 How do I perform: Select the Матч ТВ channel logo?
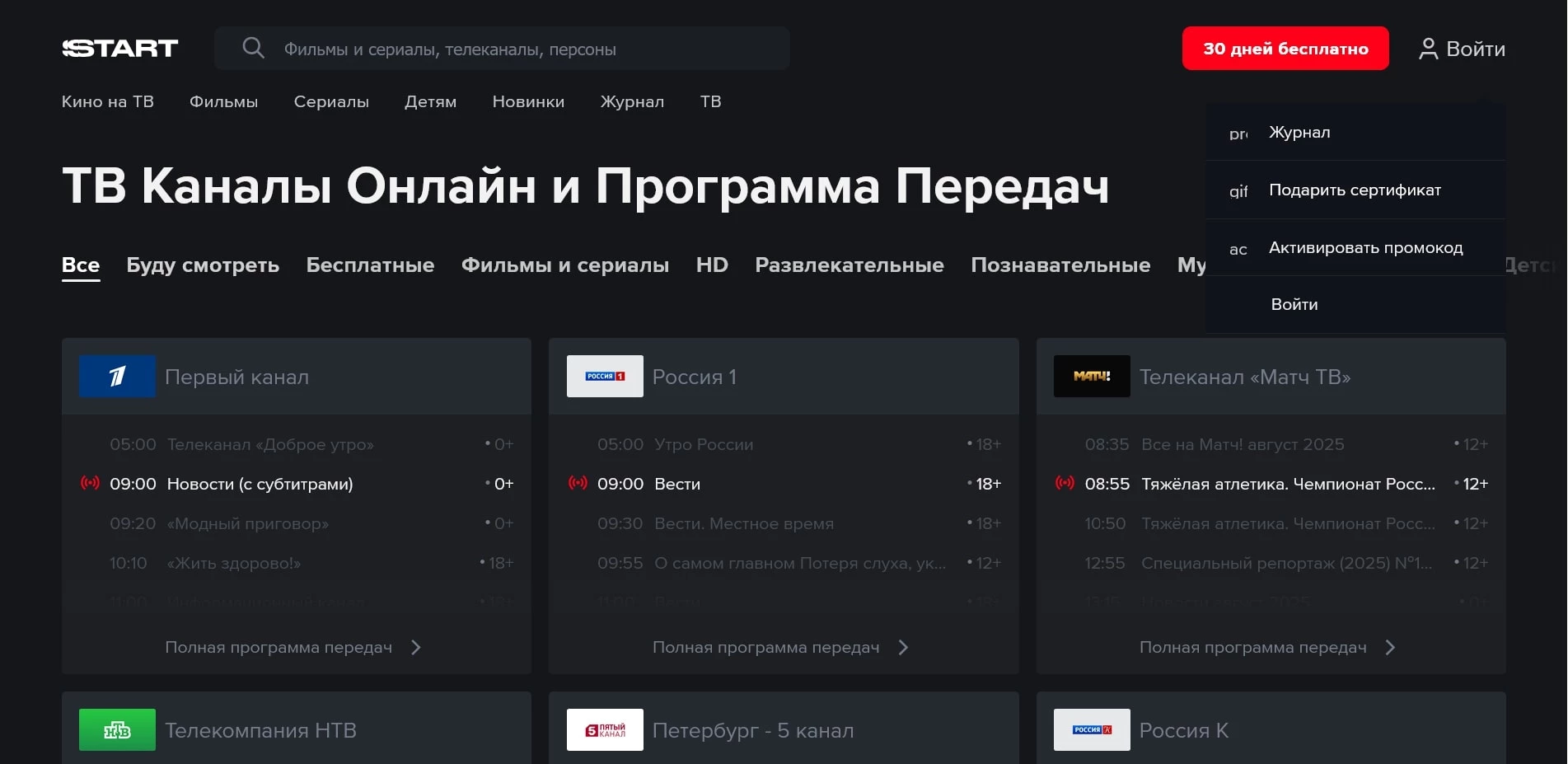click(1091, 376)
